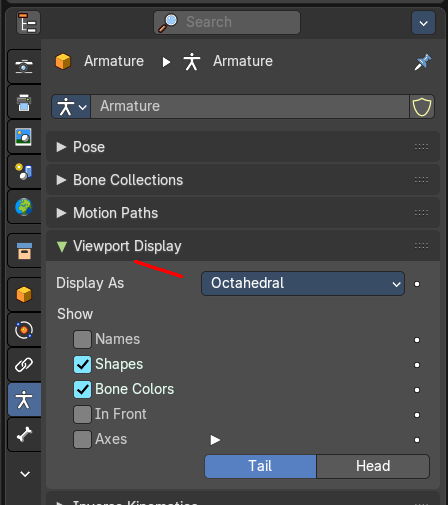Switch to View Layer properties tab
The width and height of the screenshot is (448, 505).
click(24, 137)
